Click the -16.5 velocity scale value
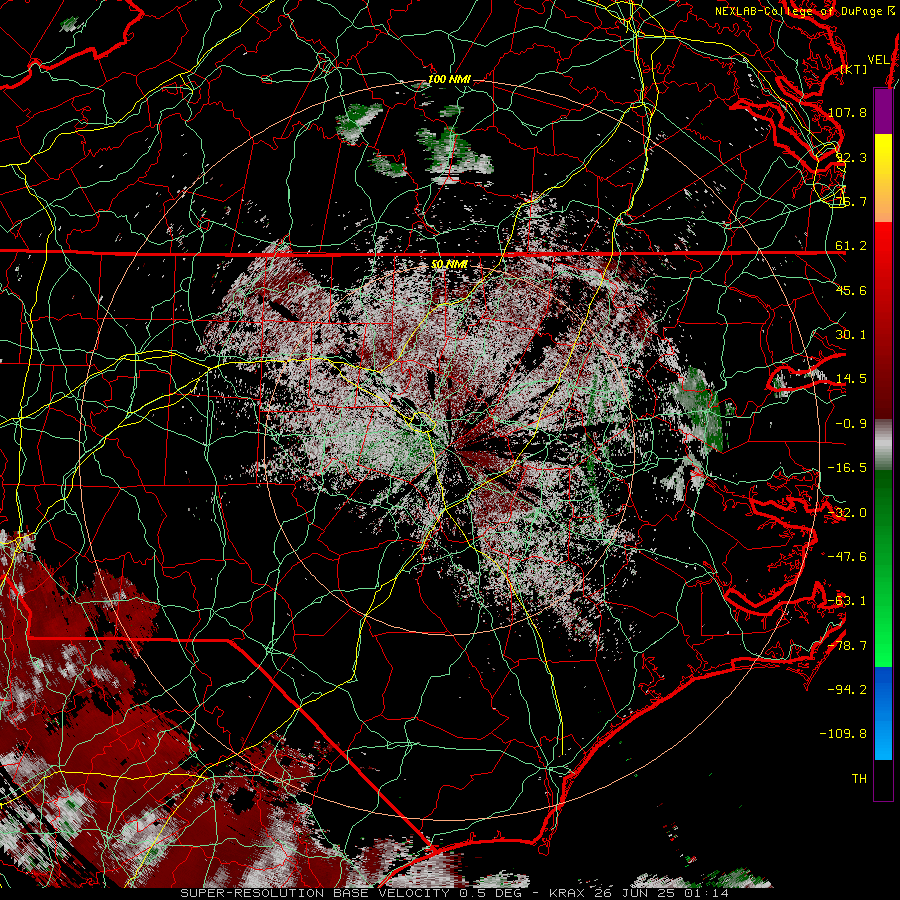900x900 pixels. pyautogui.click(x=848, y=468)
